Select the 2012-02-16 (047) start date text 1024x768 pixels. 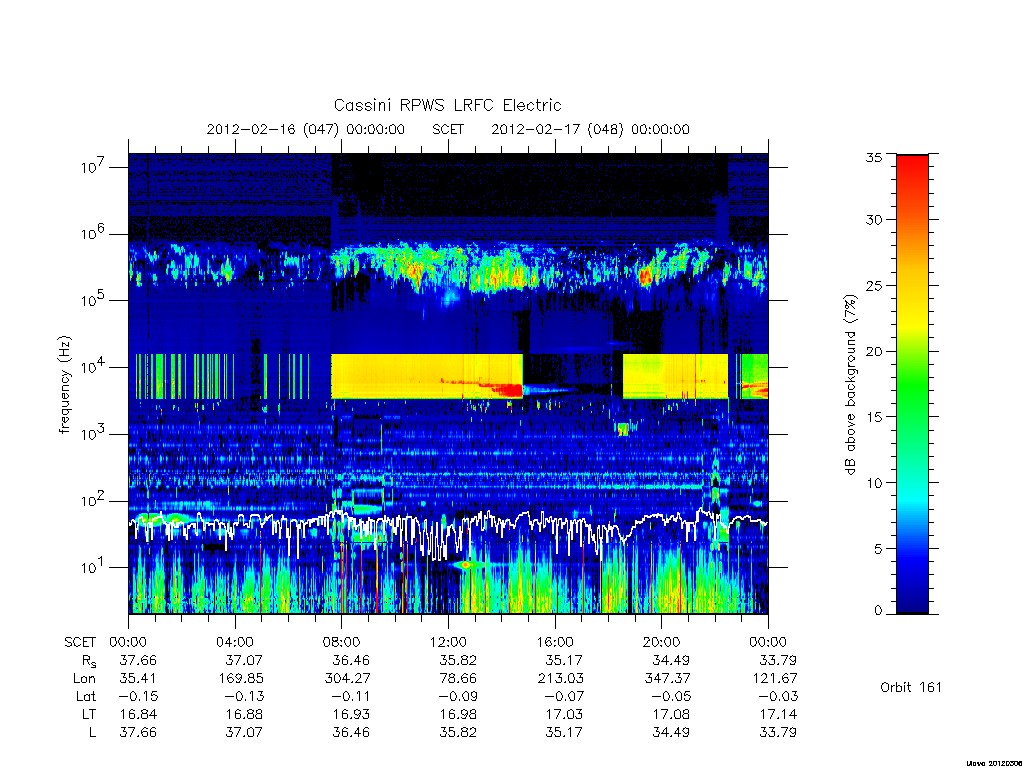pos(273,129)
